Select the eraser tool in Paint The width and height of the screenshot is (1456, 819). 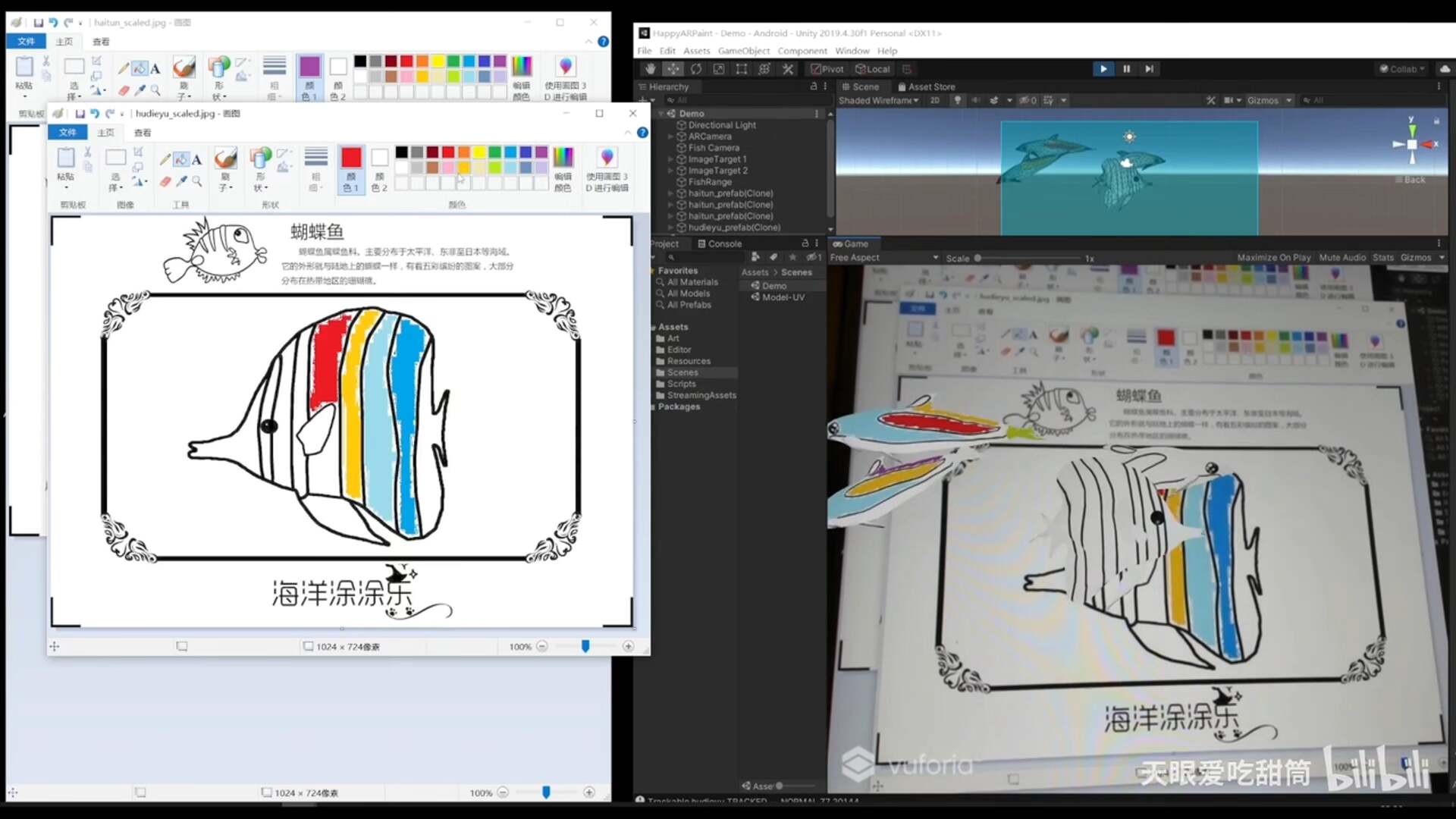click(x=165, y=181)
